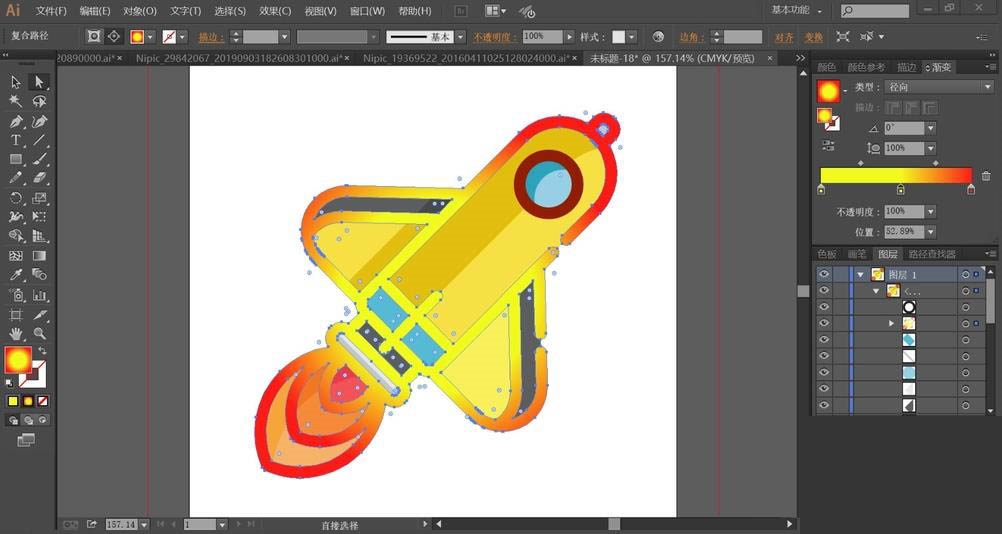Choose the Eraser tool
1002x534 pixels.
pyautogui.click(x=40, y=178)
